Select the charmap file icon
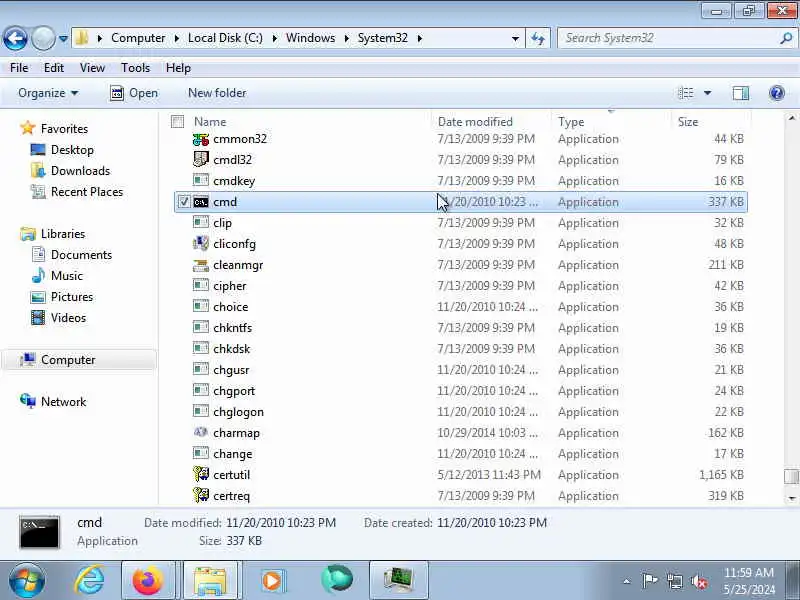This screenshot has width=800, height=600. tap(201, 433)
